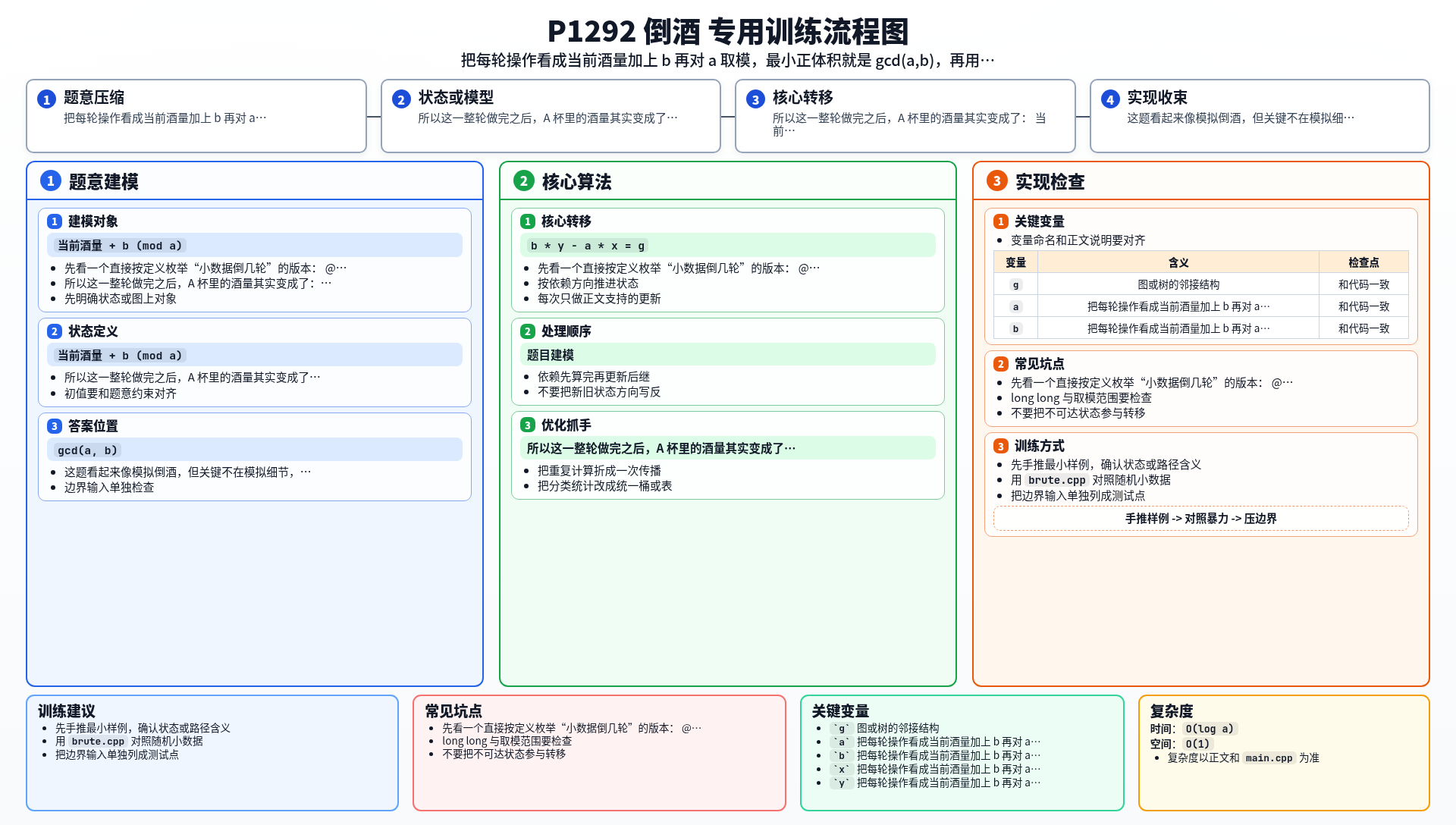Click the orange 3 badge beside 实现检查
Image resolution: width=1456 pixels, height=825 pixels.
click(996, 180)
